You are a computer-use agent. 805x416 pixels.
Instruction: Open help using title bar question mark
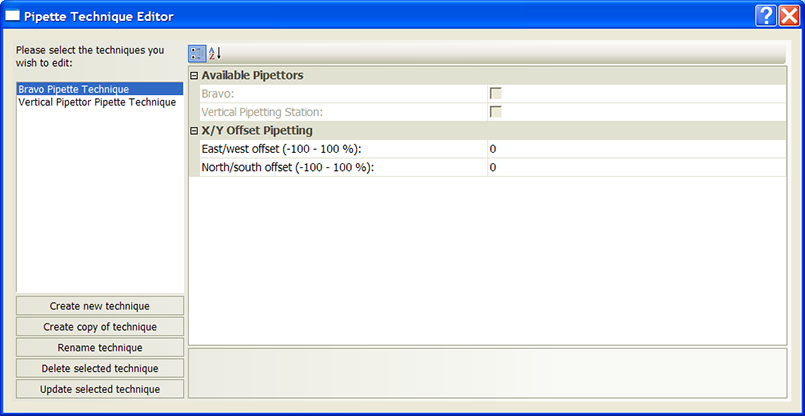[765, 16]
